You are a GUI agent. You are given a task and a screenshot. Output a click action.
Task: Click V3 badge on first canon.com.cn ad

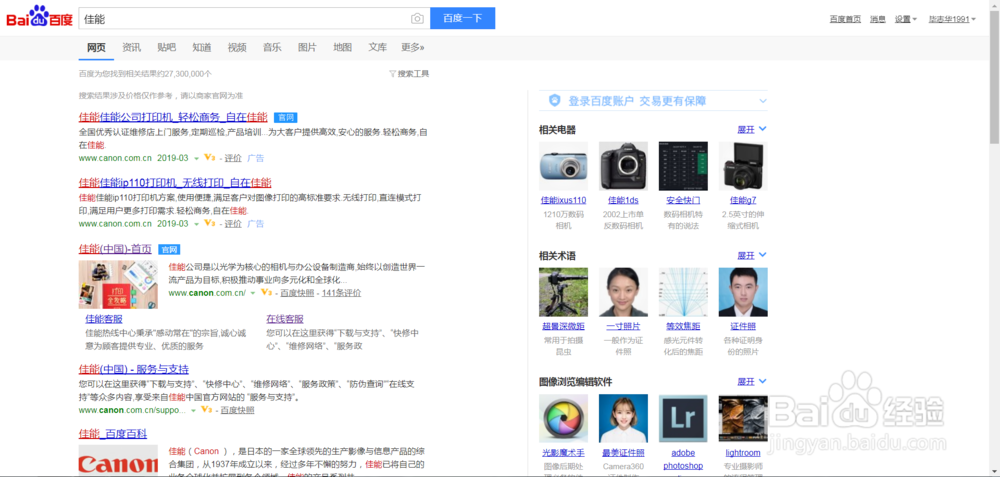tap(209, 158)
